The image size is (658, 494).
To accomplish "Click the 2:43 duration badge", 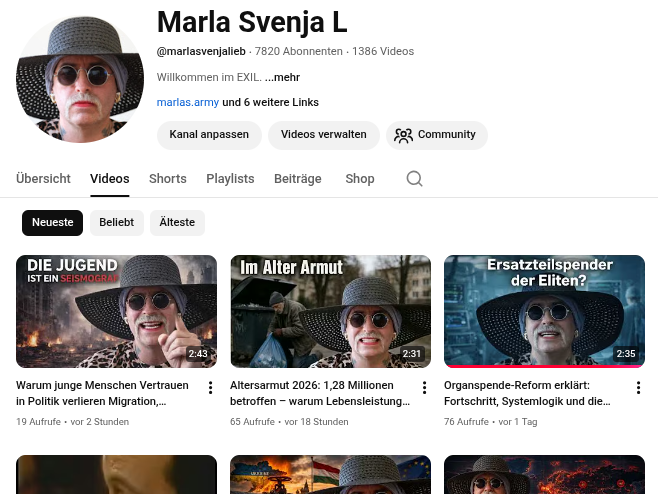I will [x=198, y=354].
